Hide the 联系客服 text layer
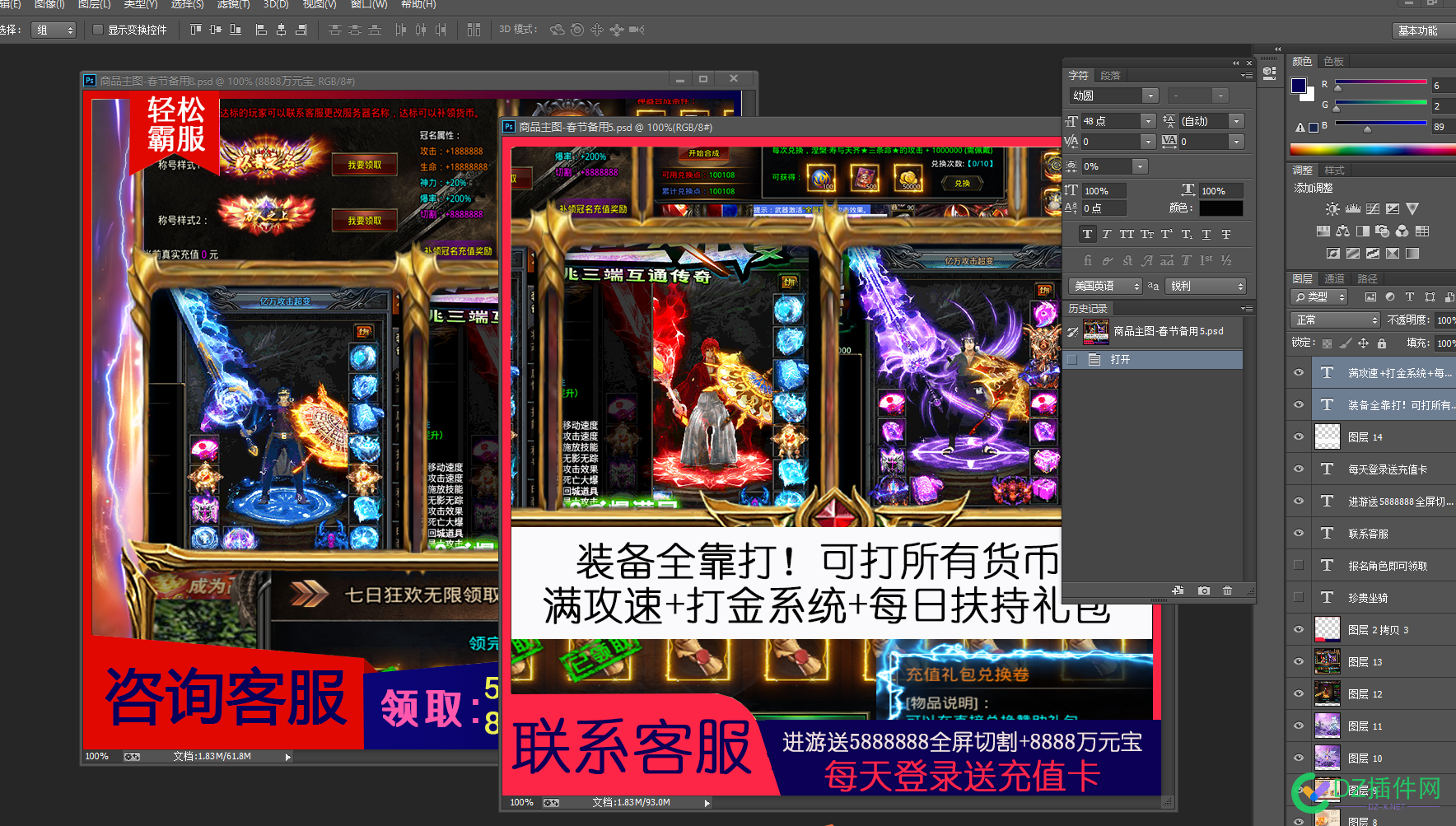The height and width of the screenshot is (826, 1456). click(1299, 533)
